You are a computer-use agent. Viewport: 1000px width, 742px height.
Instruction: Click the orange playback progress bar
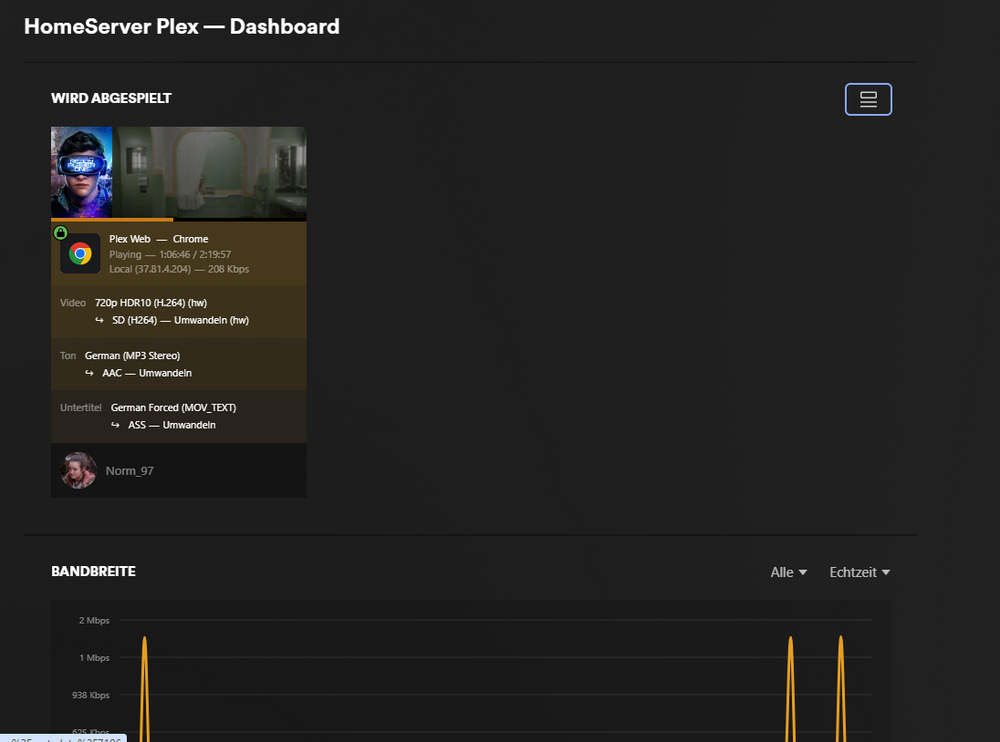[112, 219]
